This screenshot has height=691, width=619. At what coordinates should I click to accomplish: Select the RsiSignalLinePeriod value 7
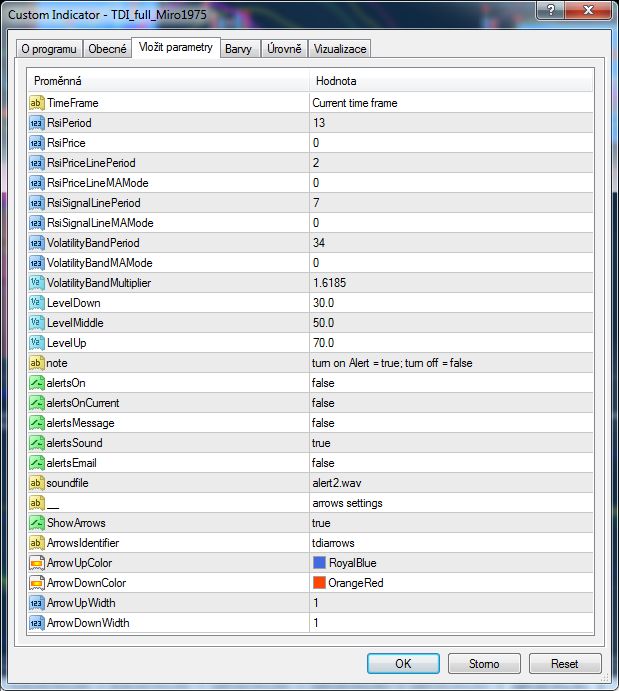pos(316,203)
